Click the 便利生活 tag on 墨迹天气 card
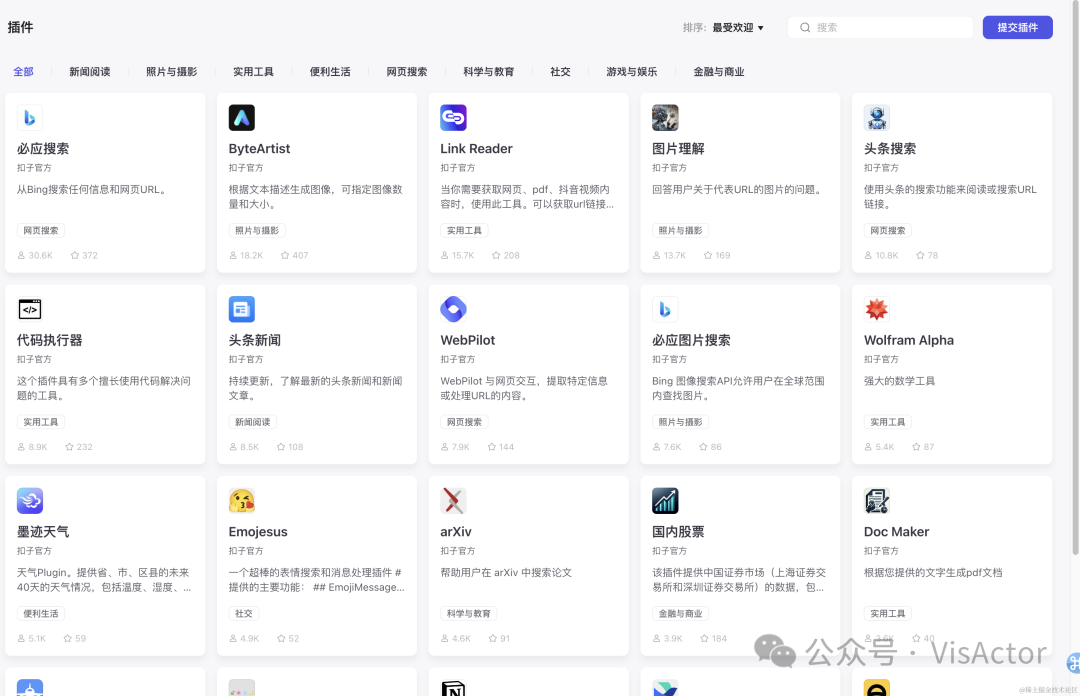1080x696 pixels. [x=41, y=613]
